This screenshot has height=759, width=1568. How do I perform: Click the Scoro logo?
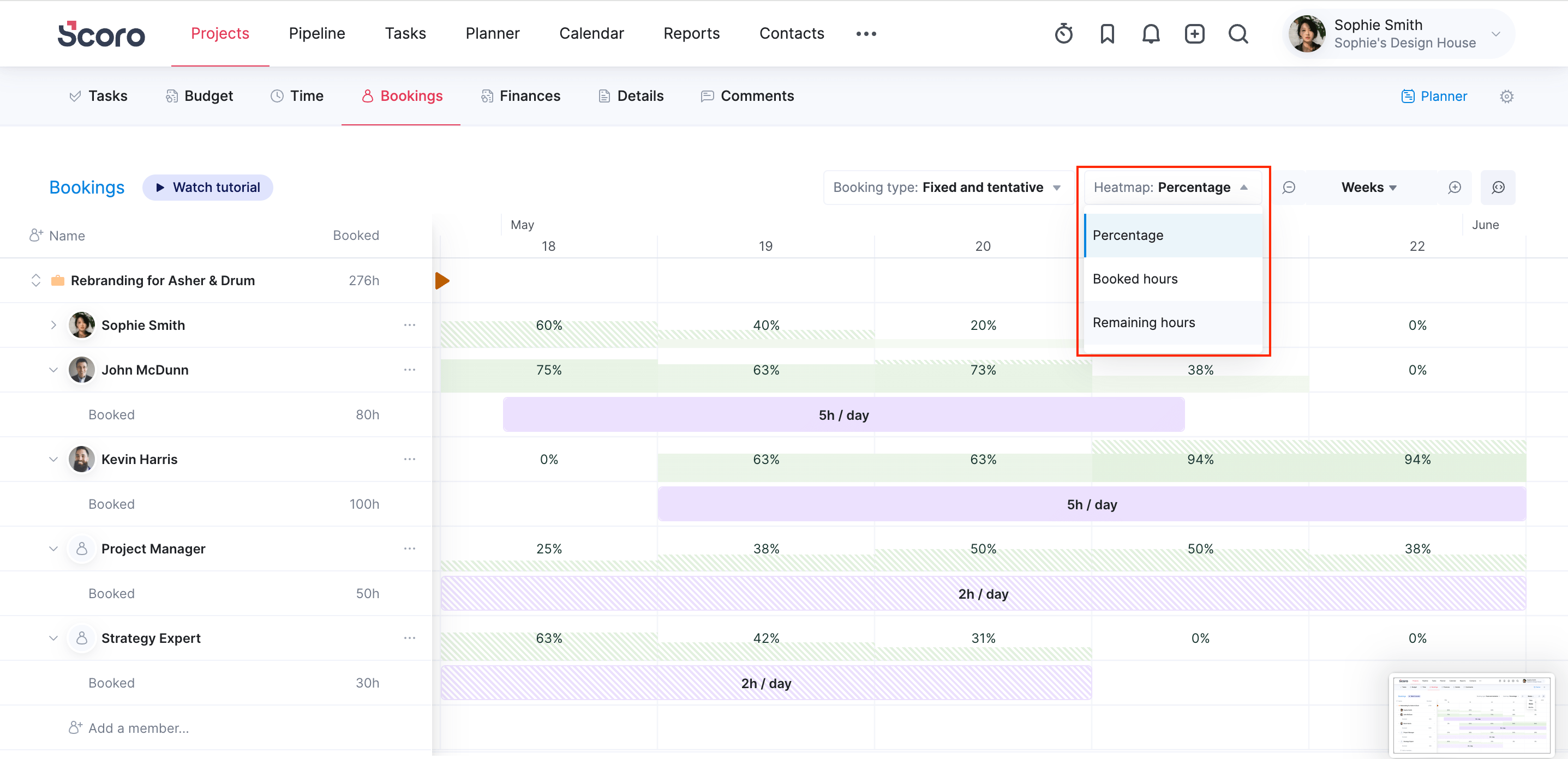point(101,34)
